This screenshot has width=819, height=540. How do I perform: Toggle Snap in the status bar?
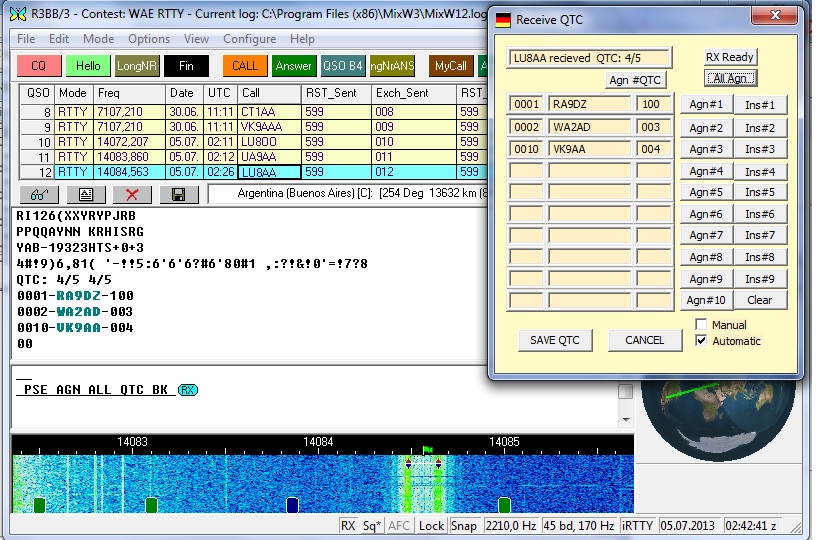[x=464, y=525]
